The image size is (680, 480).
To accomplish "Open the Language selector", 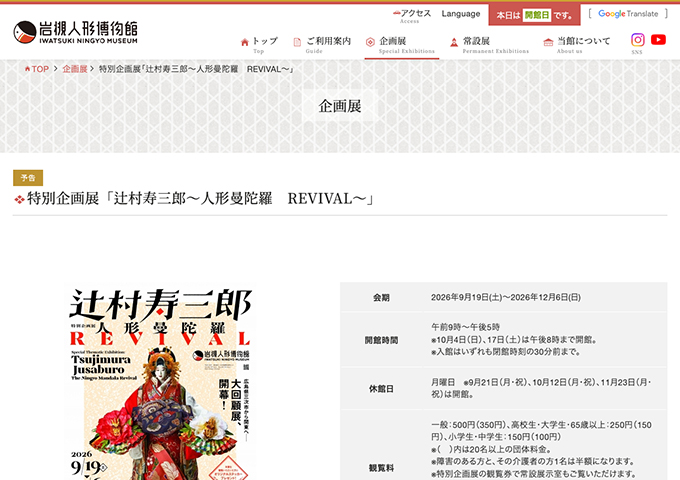I will point(461,14).
